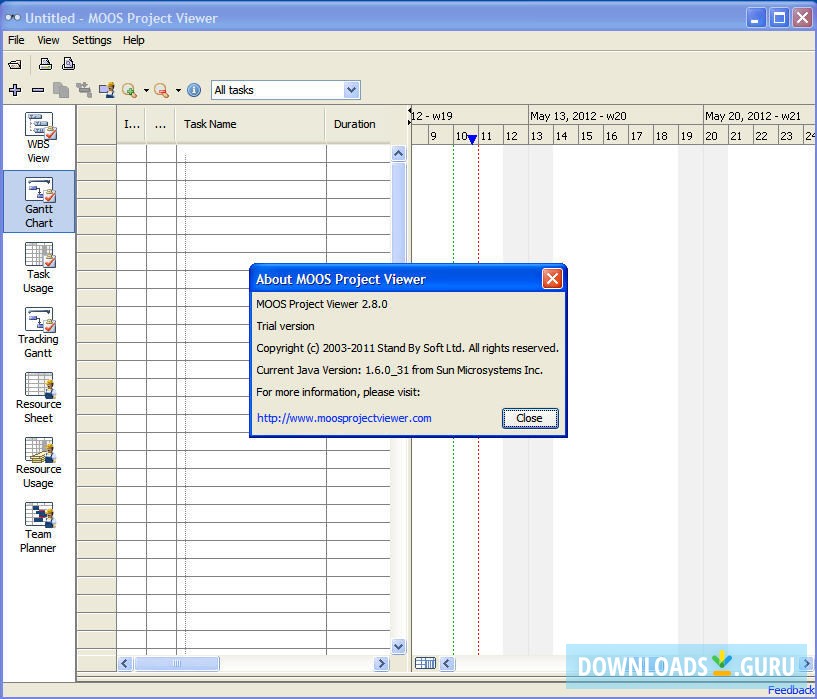
Task: Click the task table horizontal scrollbar thumb
Action: (177, 663)
